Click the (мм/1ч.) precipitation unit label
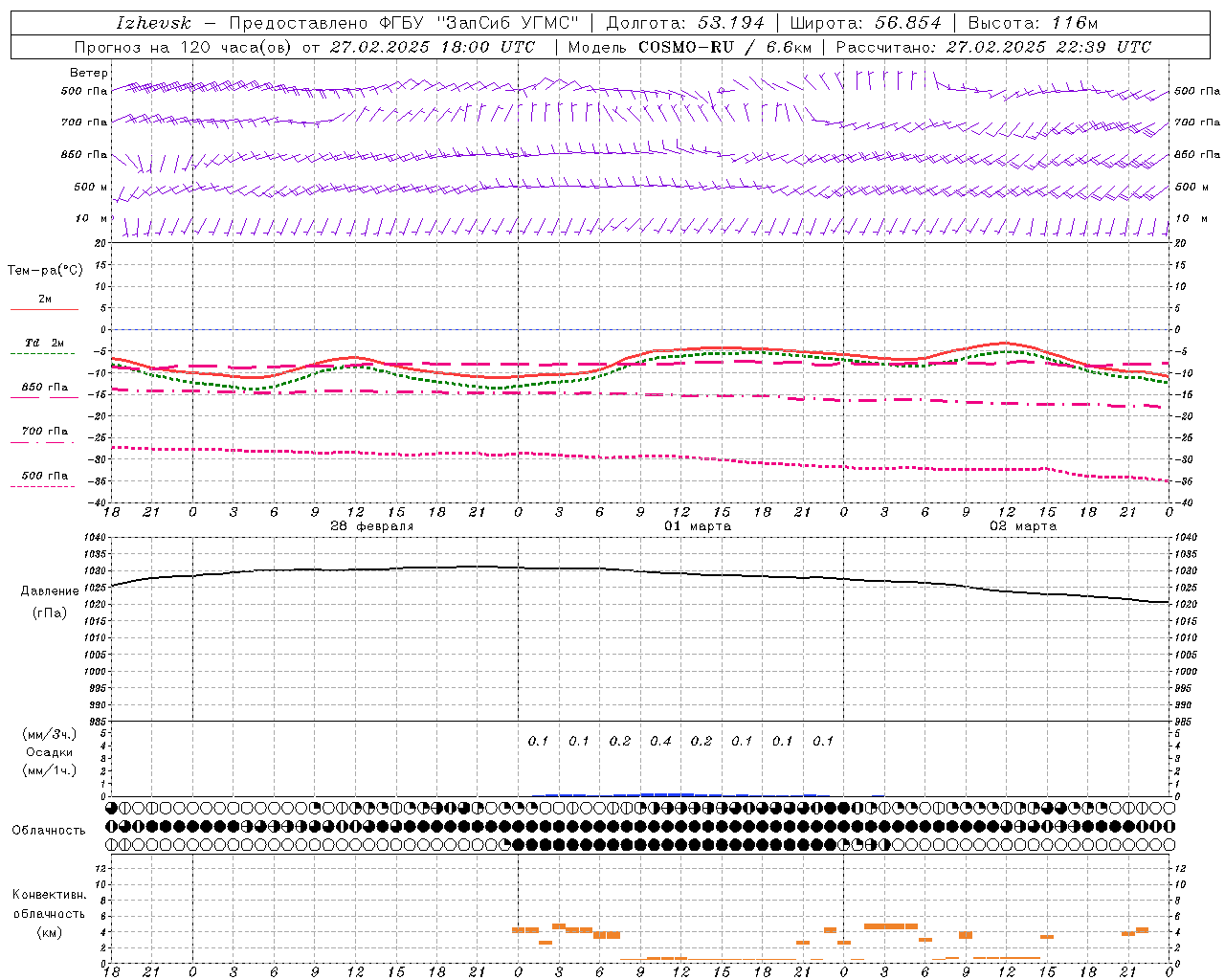This screenshot has width=1225, height=980. pyautogui.click(x=49, y=770)
